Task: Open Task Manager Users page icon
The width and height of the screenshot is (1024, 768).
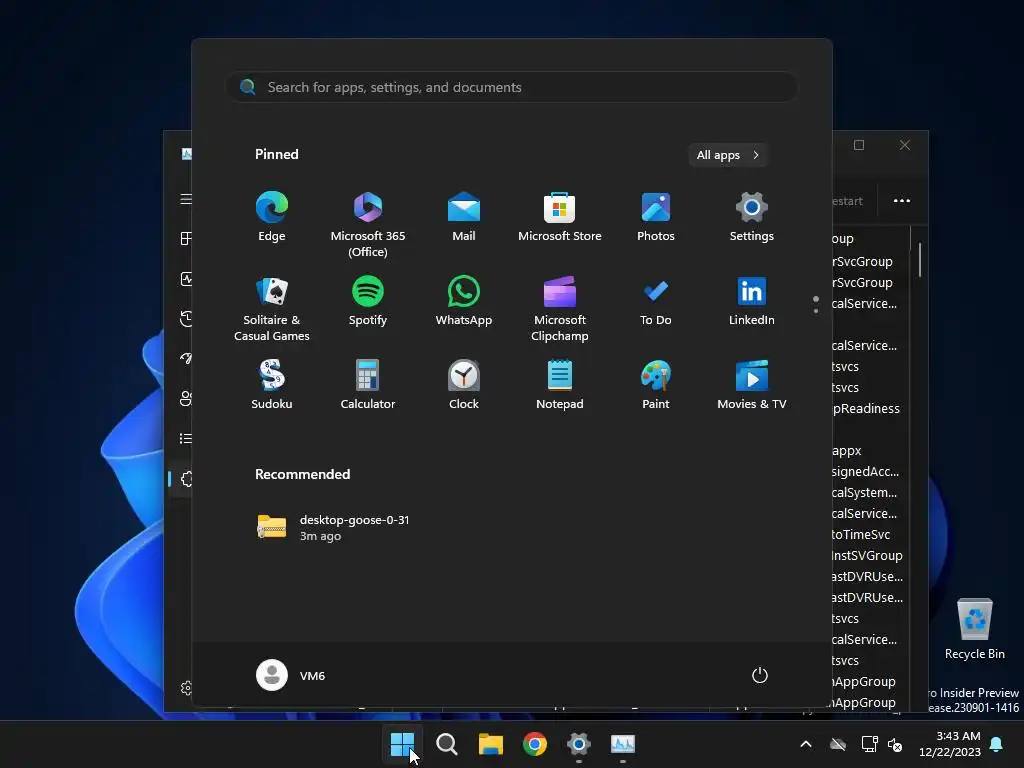Action: coord(186,398)
